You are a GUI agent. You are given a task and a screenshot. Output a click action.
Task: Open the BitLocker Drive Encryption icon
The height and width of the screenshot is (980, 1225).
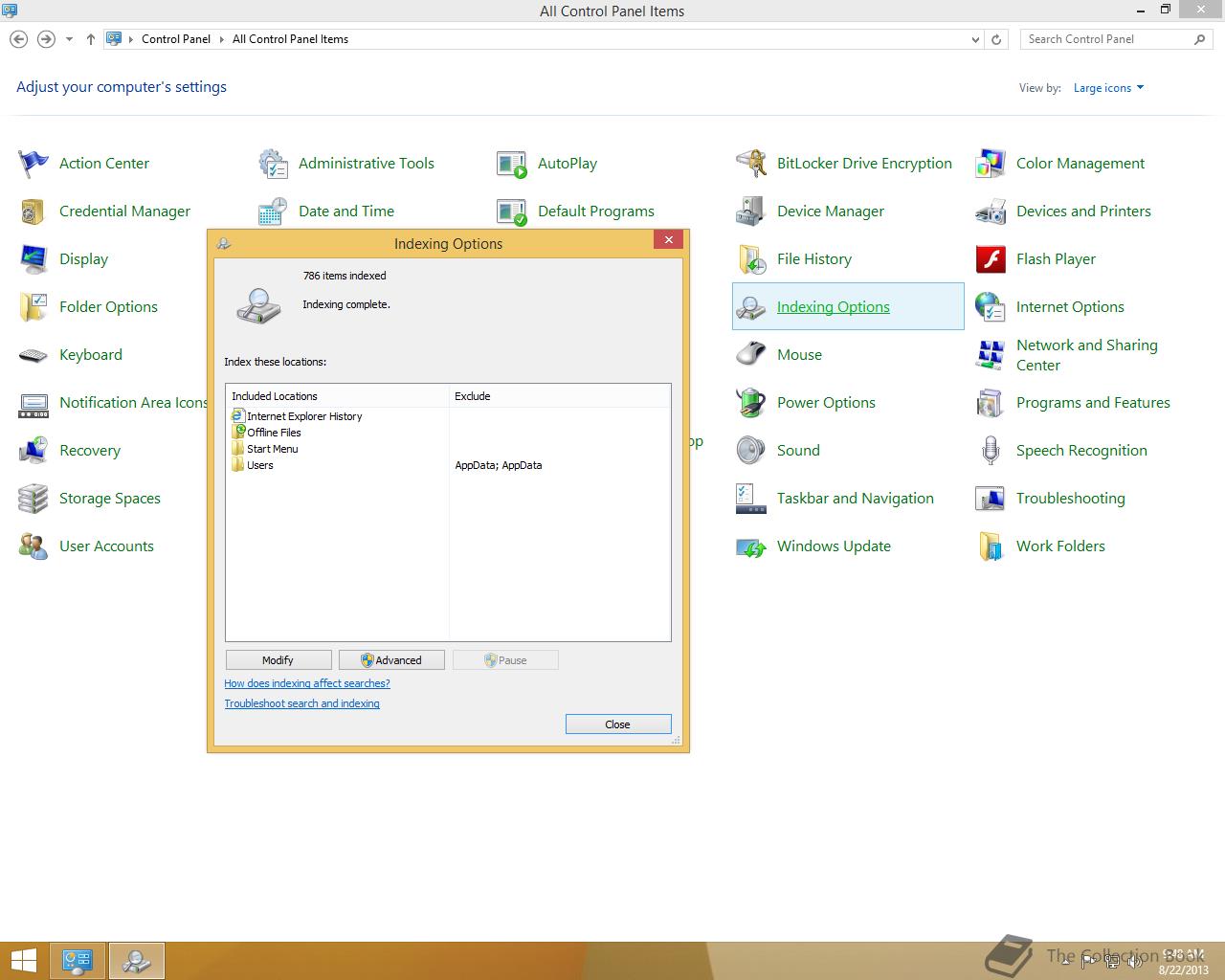pyautogui.click(x=751, y=164)
